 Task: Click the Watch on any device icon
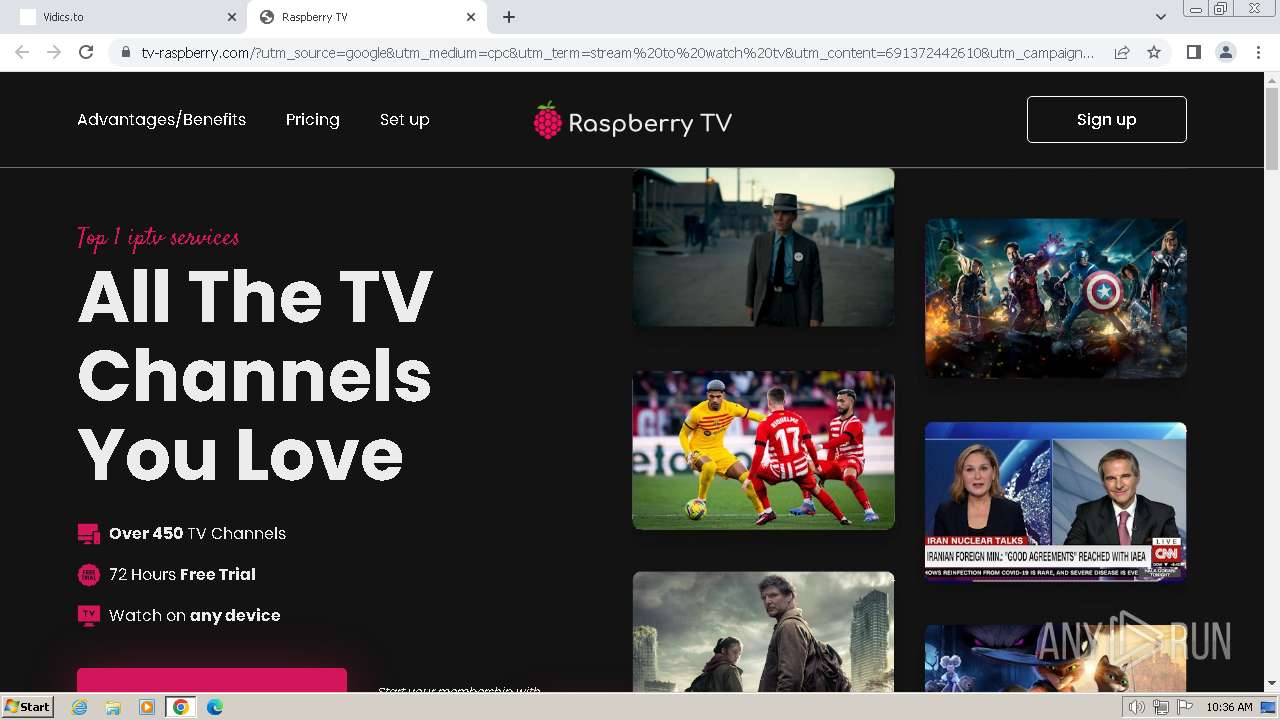(x=89, y=615)
